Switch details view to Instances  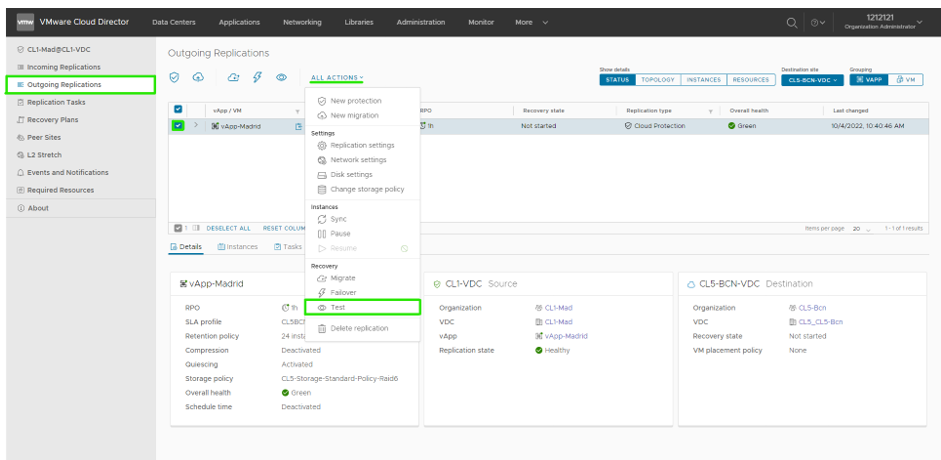point(703,80)
